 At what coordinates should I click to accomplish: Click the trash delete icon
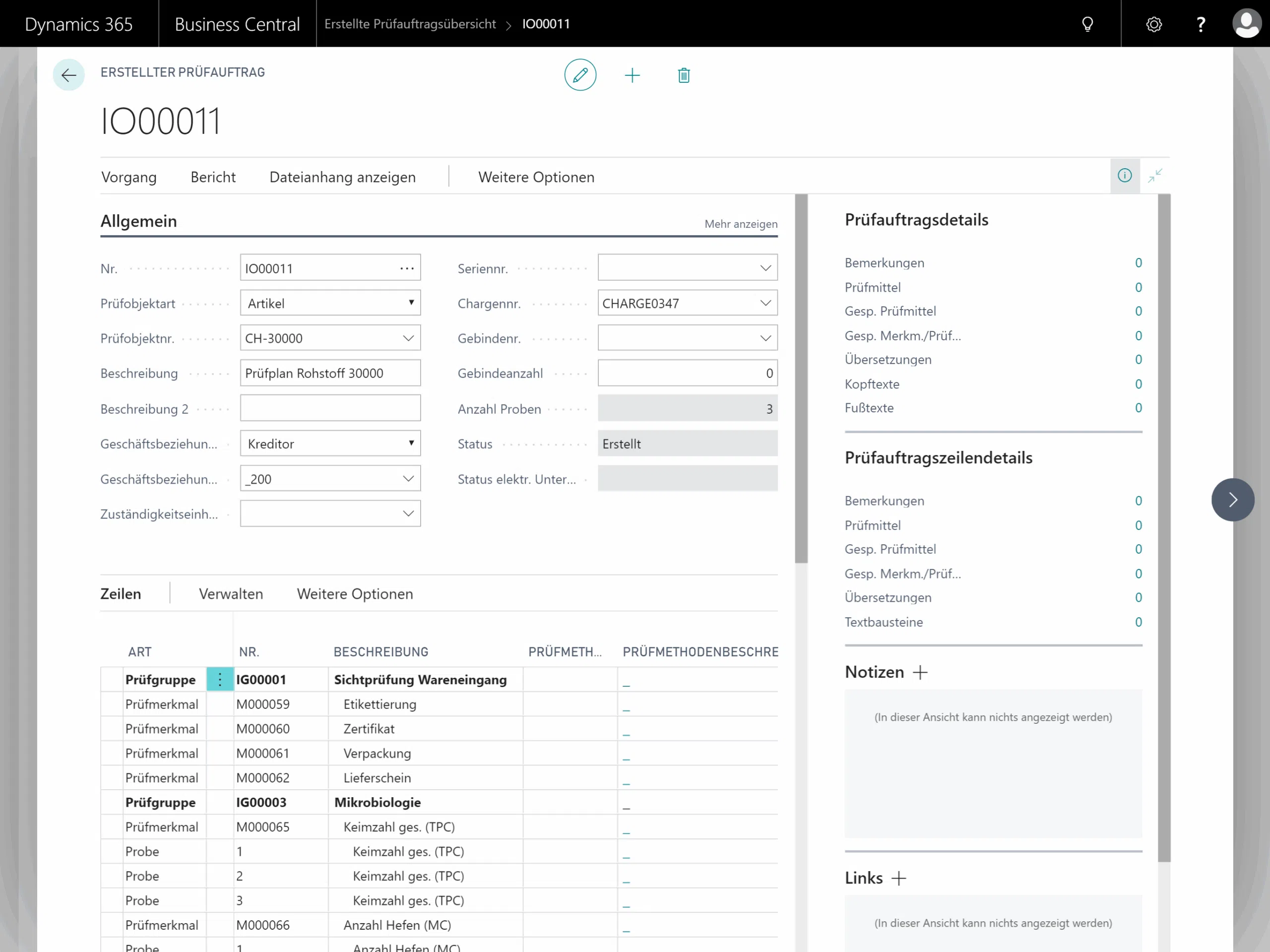click(x=683, y=75)
